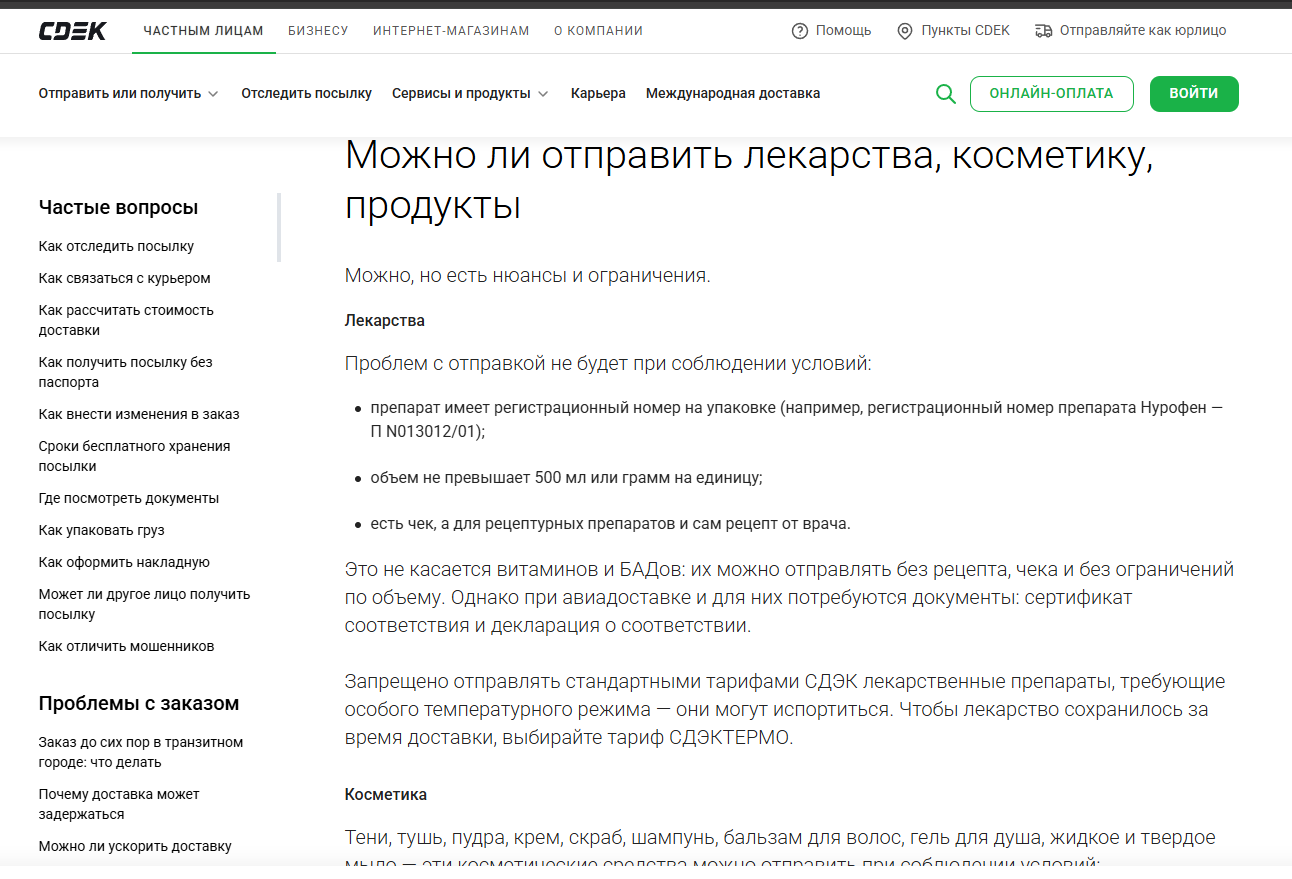This screenshot has height=879, width=1292.
Task: Click the bullet about 500 мл limit
Action: pos(566,478)
